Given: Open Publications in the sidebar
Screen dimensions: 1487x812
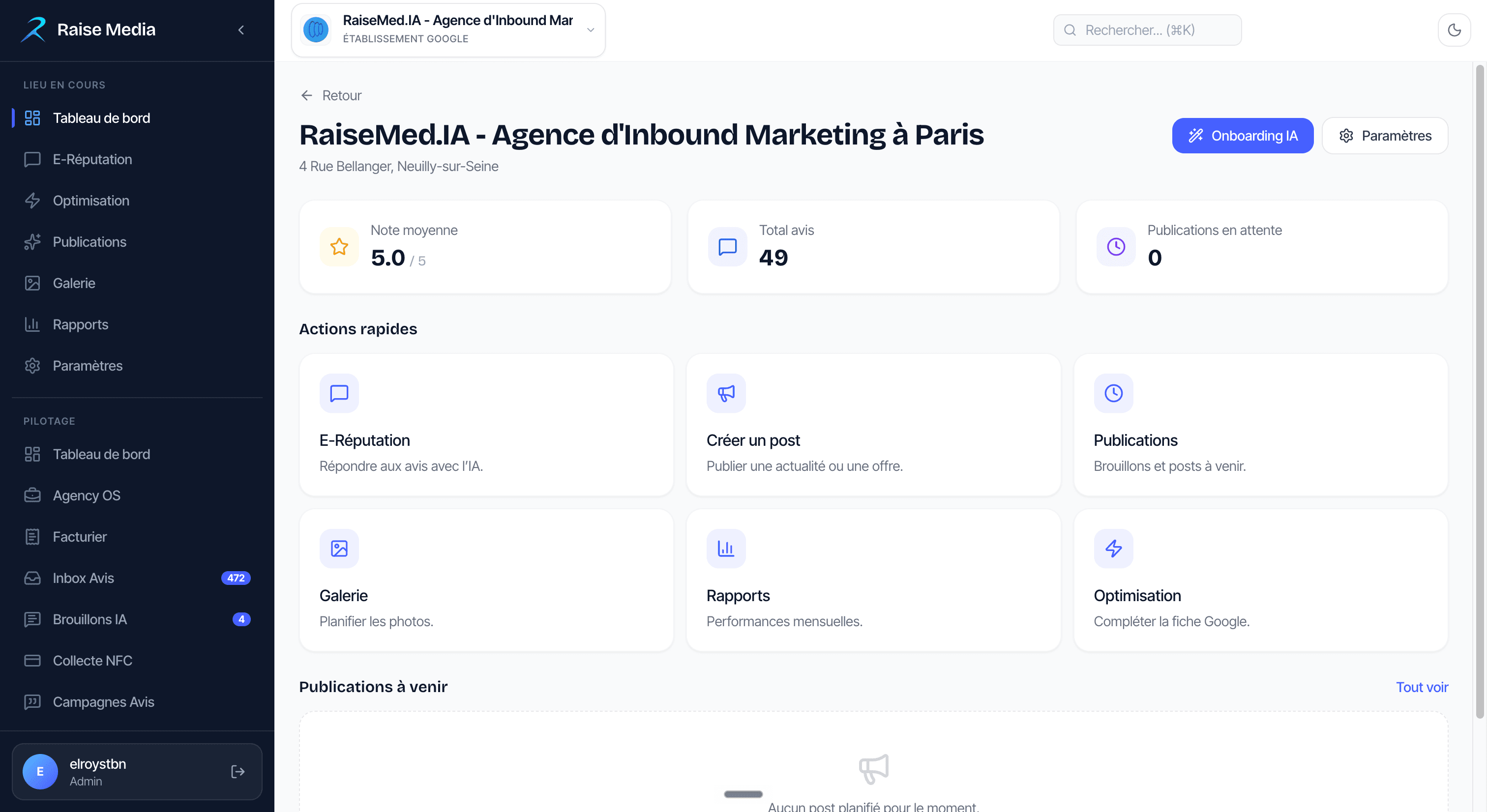Looking at the screenshot, I should tap(137, 242).
